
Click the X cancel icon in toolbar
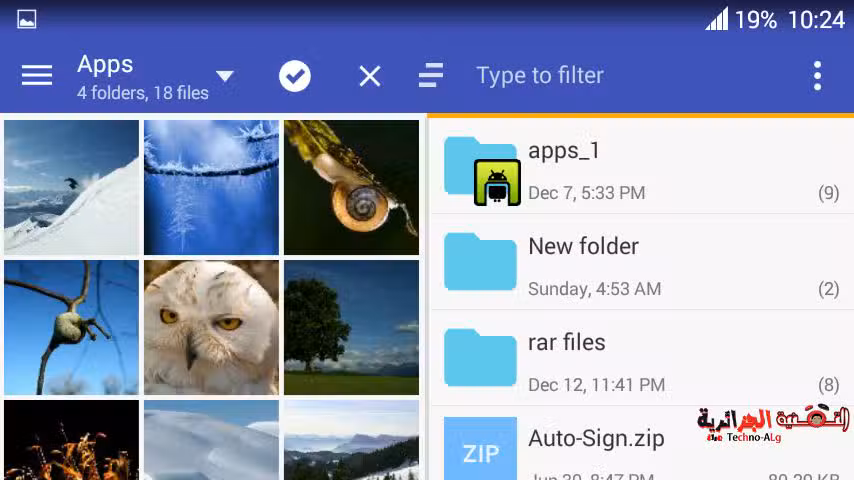point(370,76)
